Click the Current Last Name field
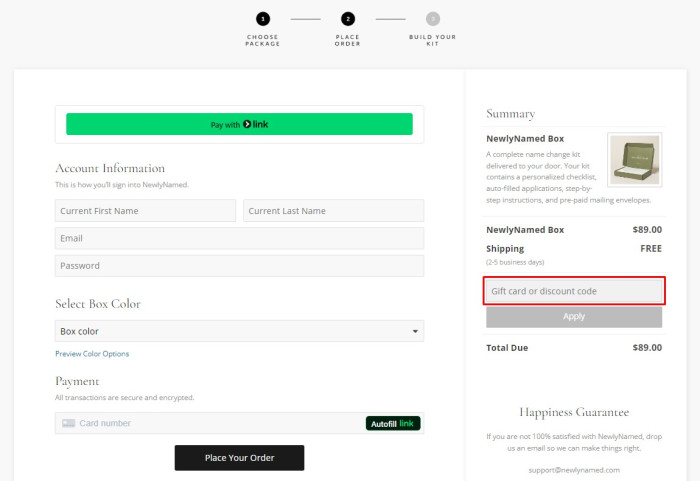Screen dimensions: 700x481 333,211
